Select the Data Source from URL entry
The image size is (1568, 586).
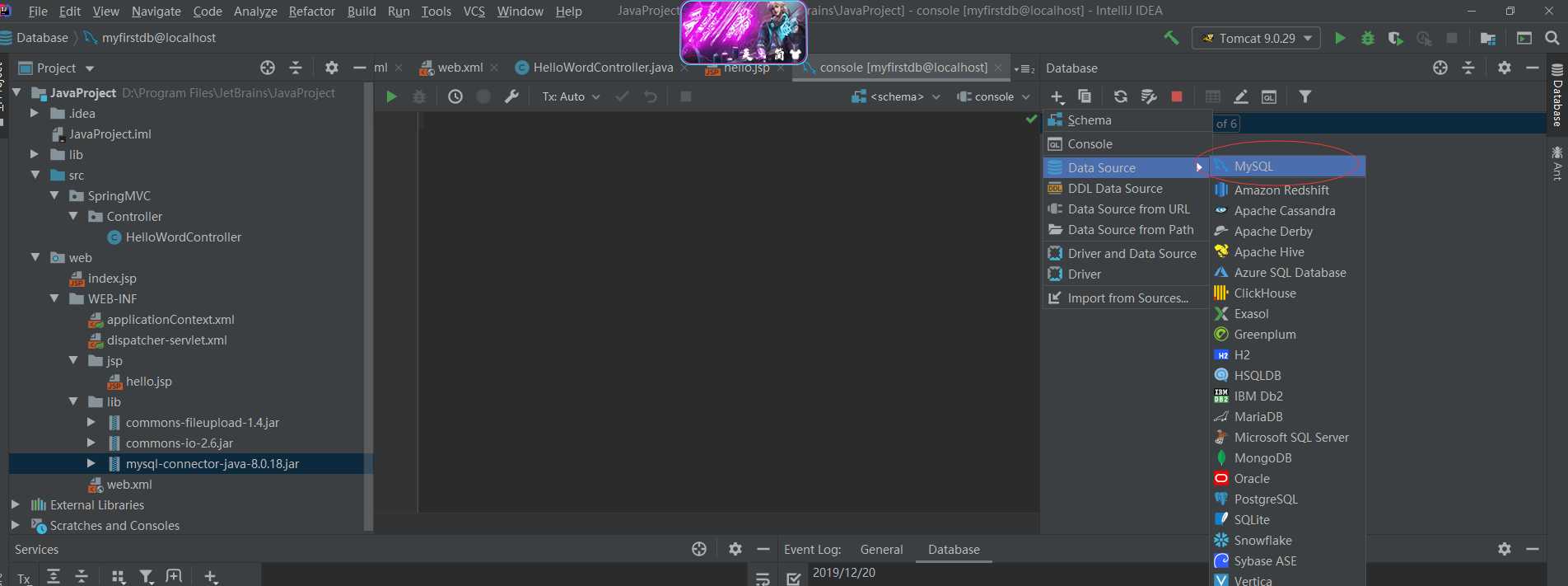coord(1126,209)
